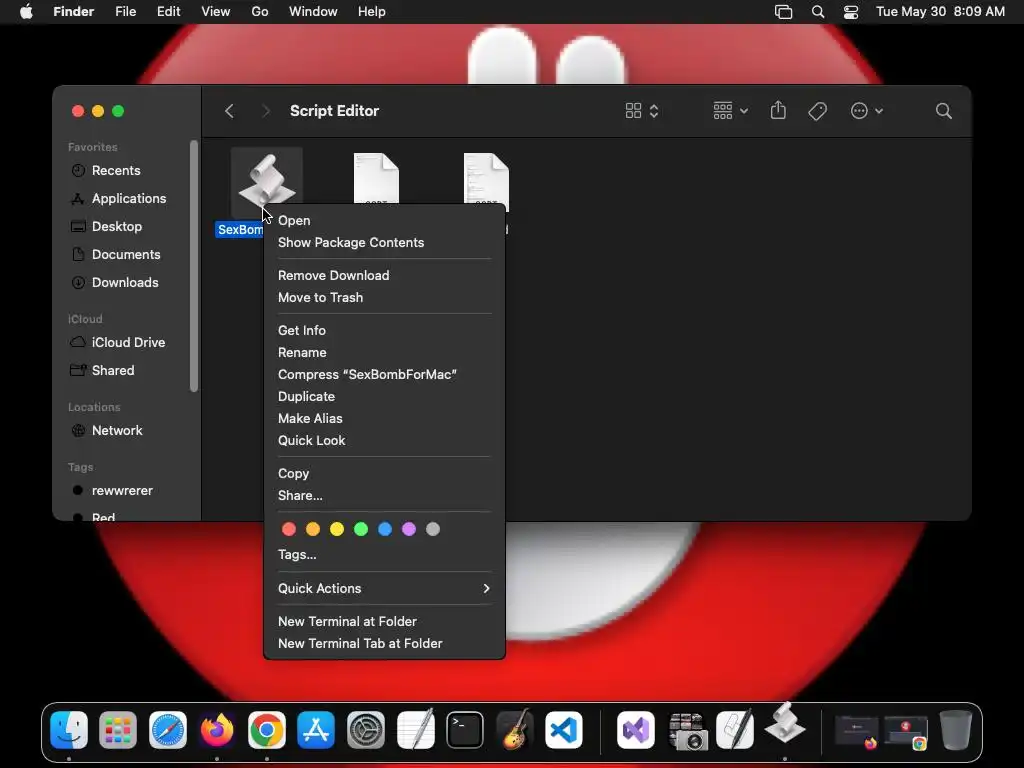Apply the blue tag color
The height and width of the screenshot is (768, 1024).
(385, 529)
